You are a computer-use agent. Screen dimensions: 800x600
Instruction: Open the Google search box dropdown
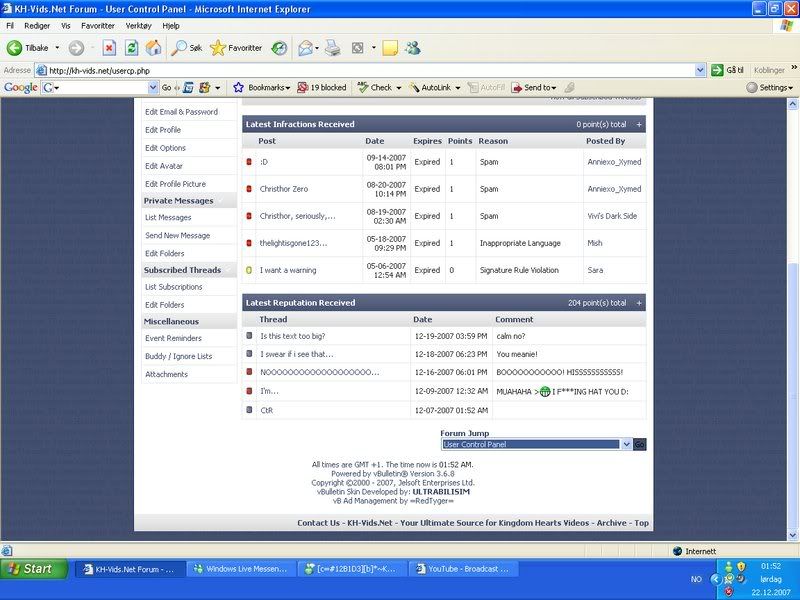(x=153, y=87)
